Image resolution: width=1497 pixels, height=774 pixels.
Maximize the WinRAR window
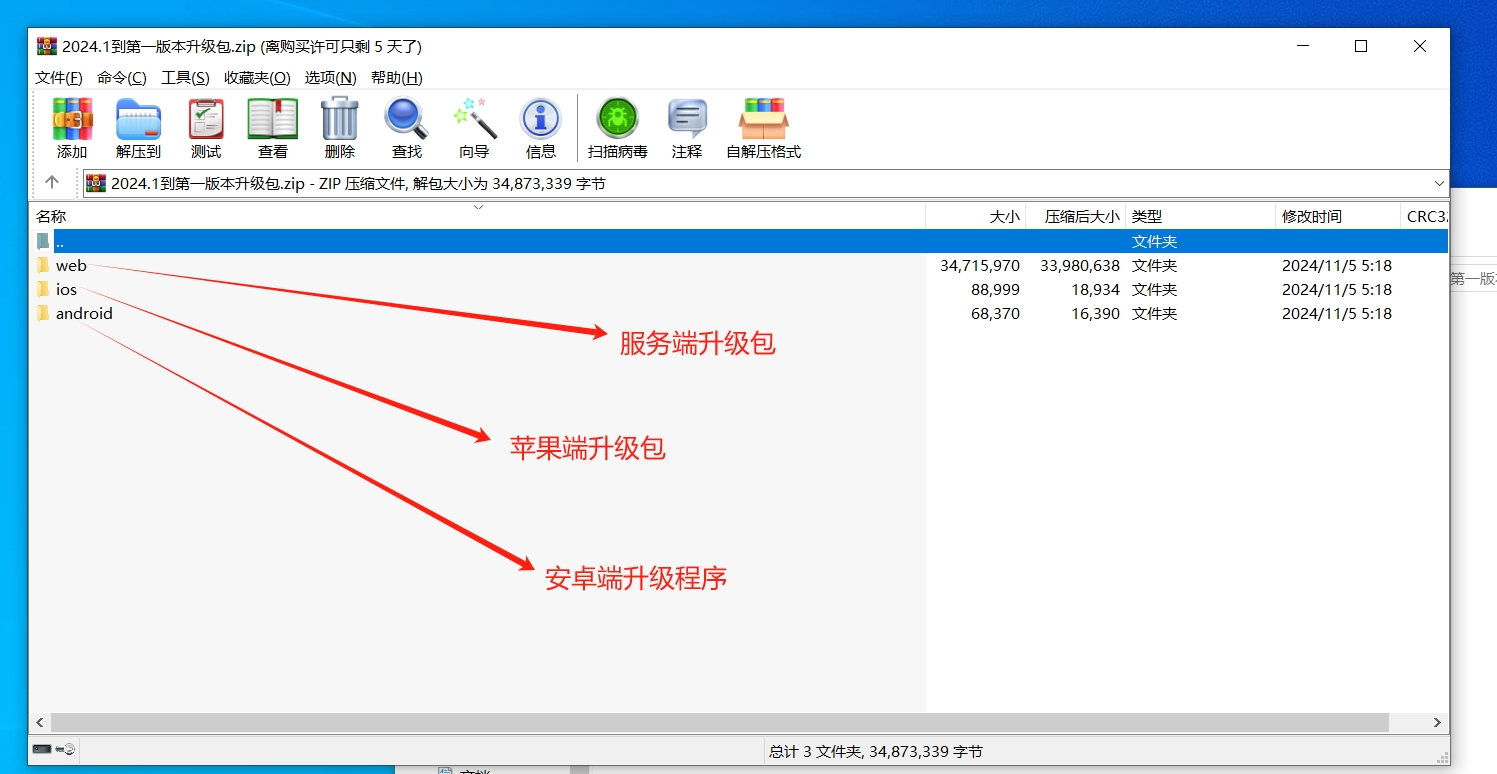click(1361, 46)
